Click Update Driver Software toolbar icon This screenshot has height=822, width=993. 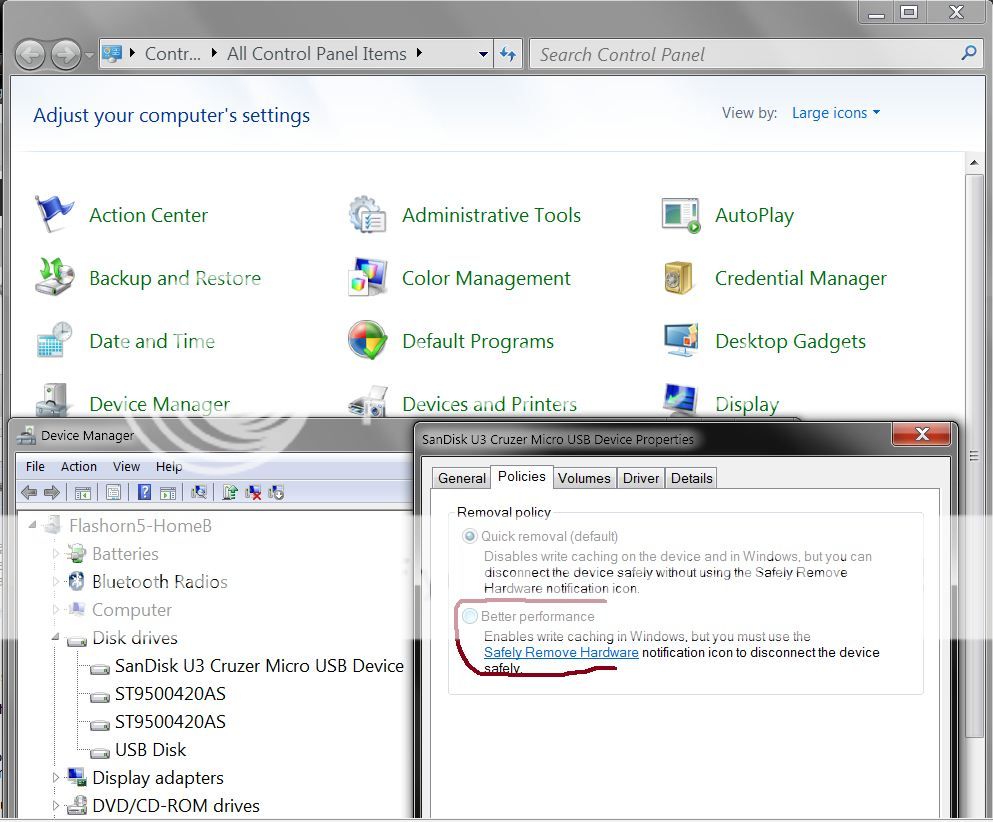pos(230,492)
